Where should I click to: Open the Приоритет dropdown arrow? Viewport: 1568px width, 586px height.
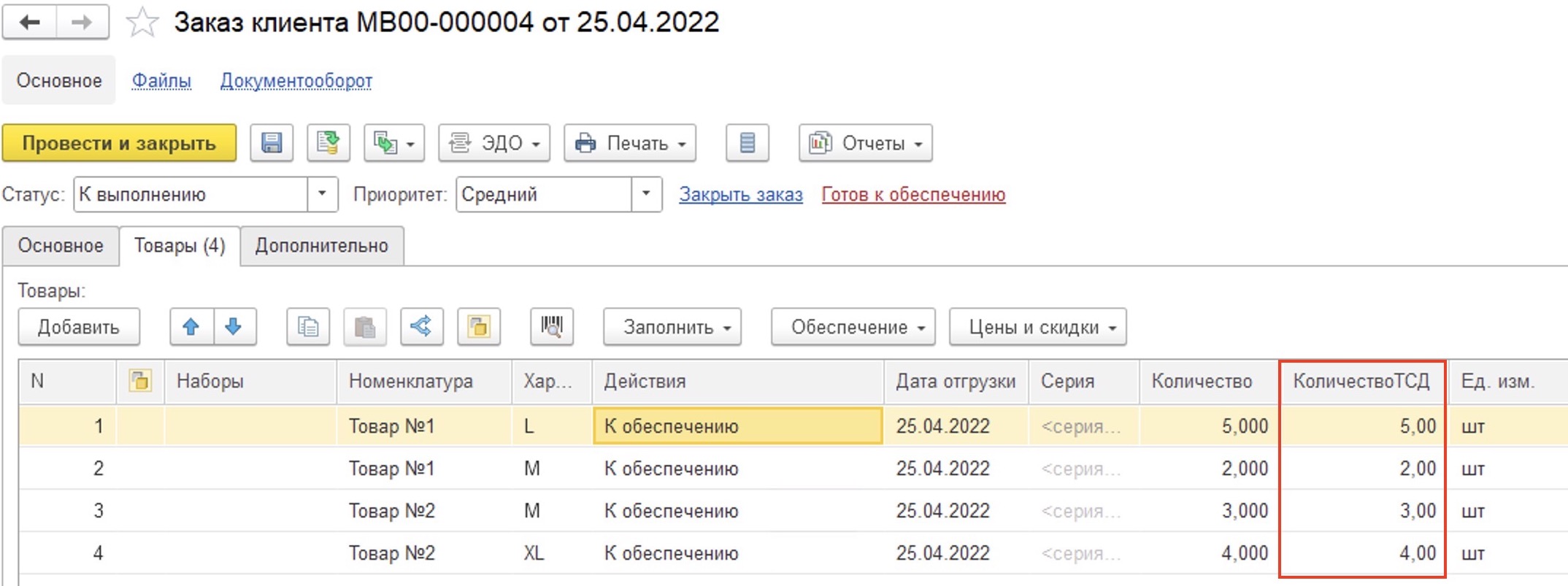tap(646, 195)
